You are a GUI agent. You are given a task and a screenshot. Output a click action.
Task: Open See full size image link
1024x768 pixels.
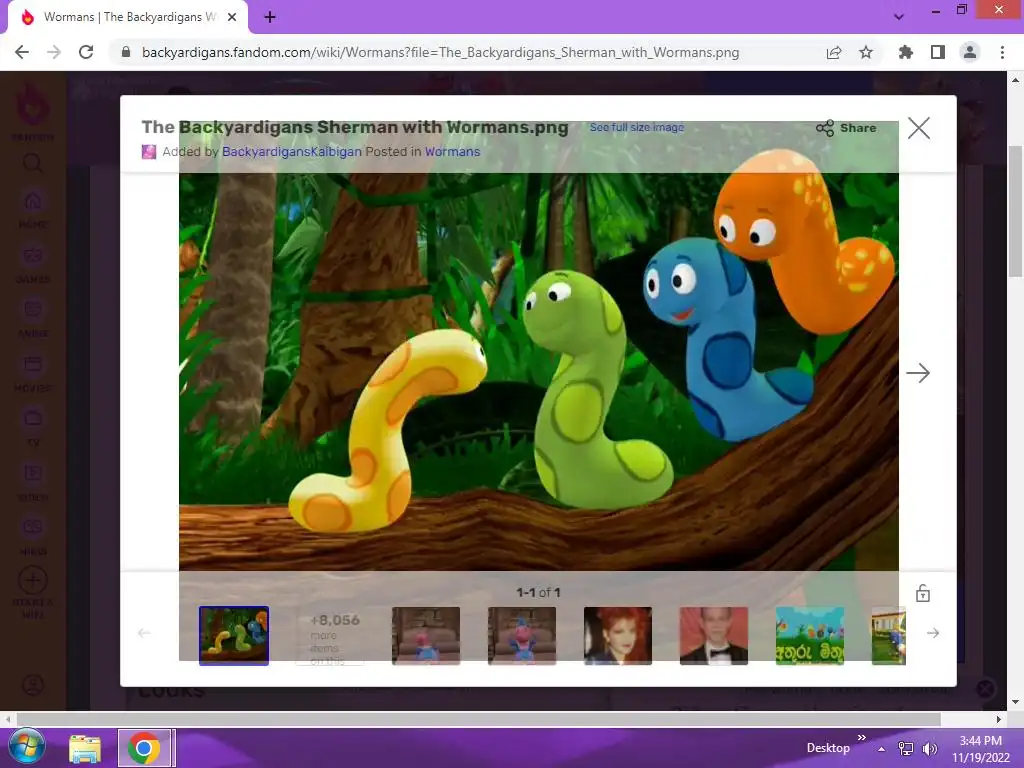pyautogui.click(x=637, y=127)
